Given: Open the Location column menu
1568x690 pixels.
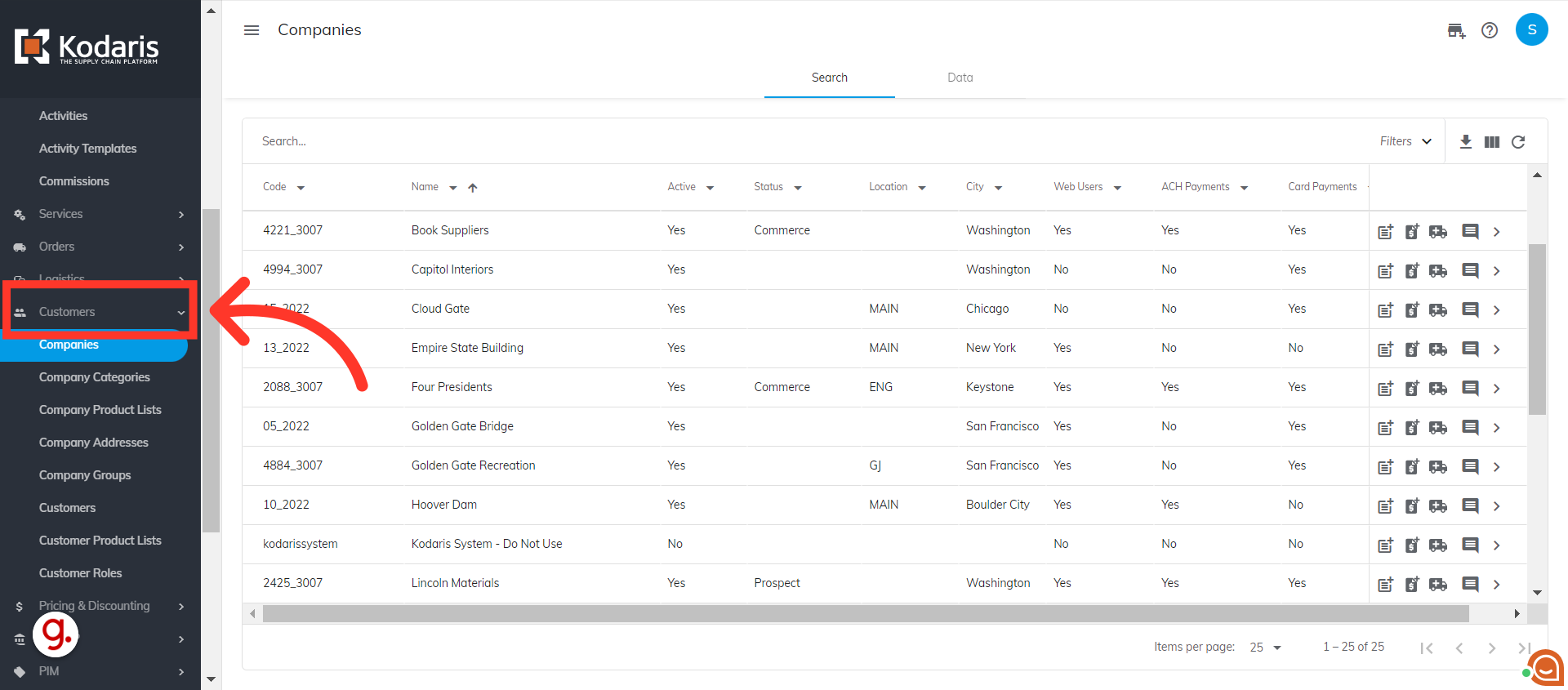Looking at the screenshot, I should tap(922, 188).
